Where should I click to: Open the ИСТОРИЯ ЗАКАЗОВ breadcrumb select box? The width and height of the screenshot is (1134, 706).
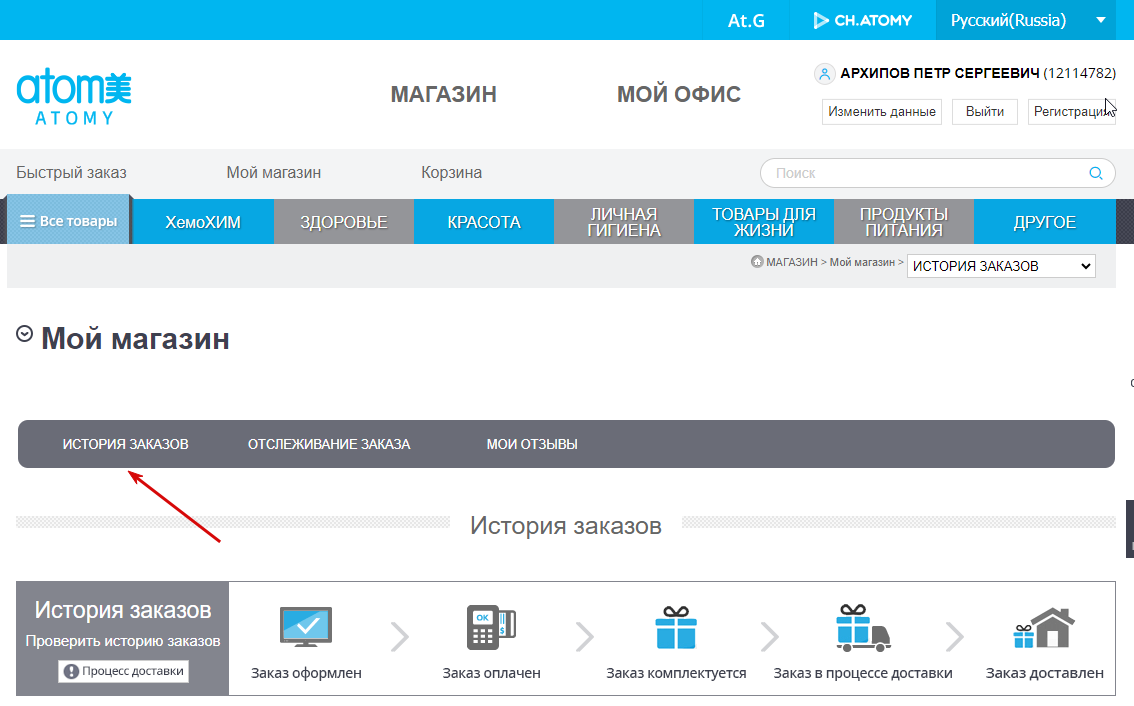coord(1001,266)
